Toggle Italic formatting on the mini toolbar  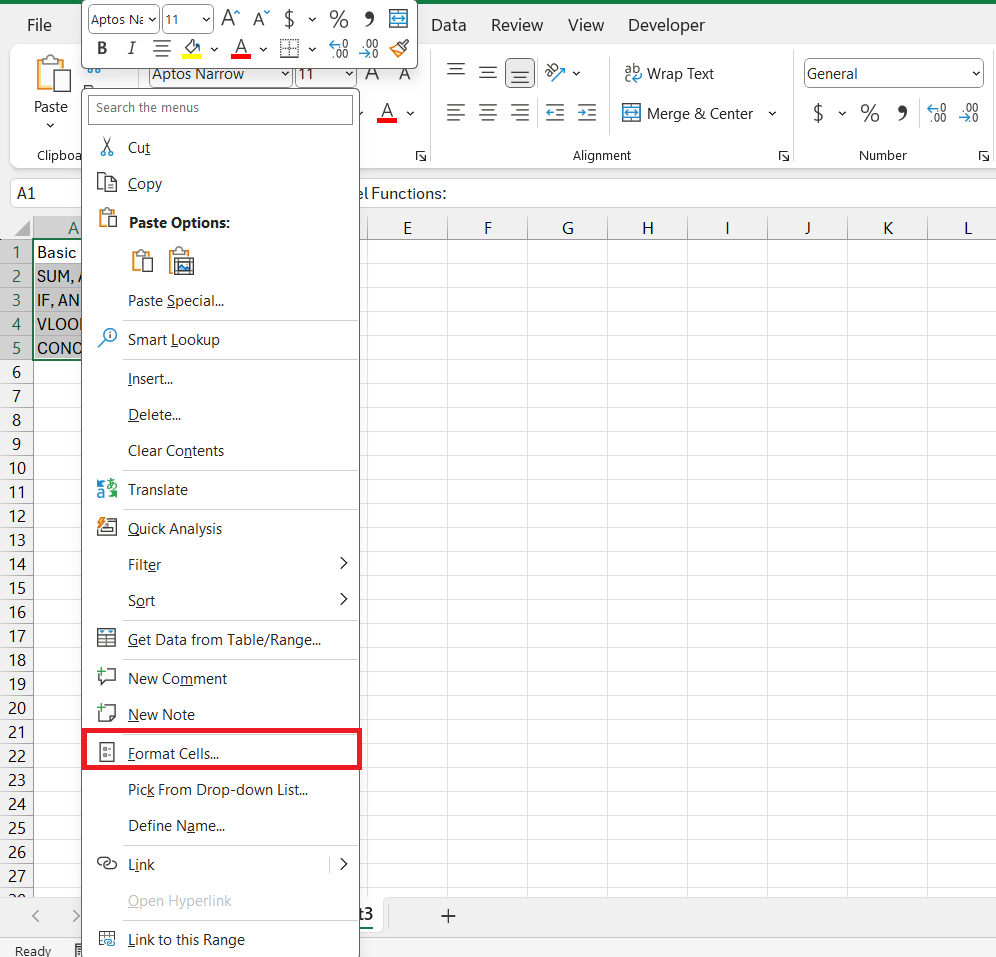click(131, 47)
